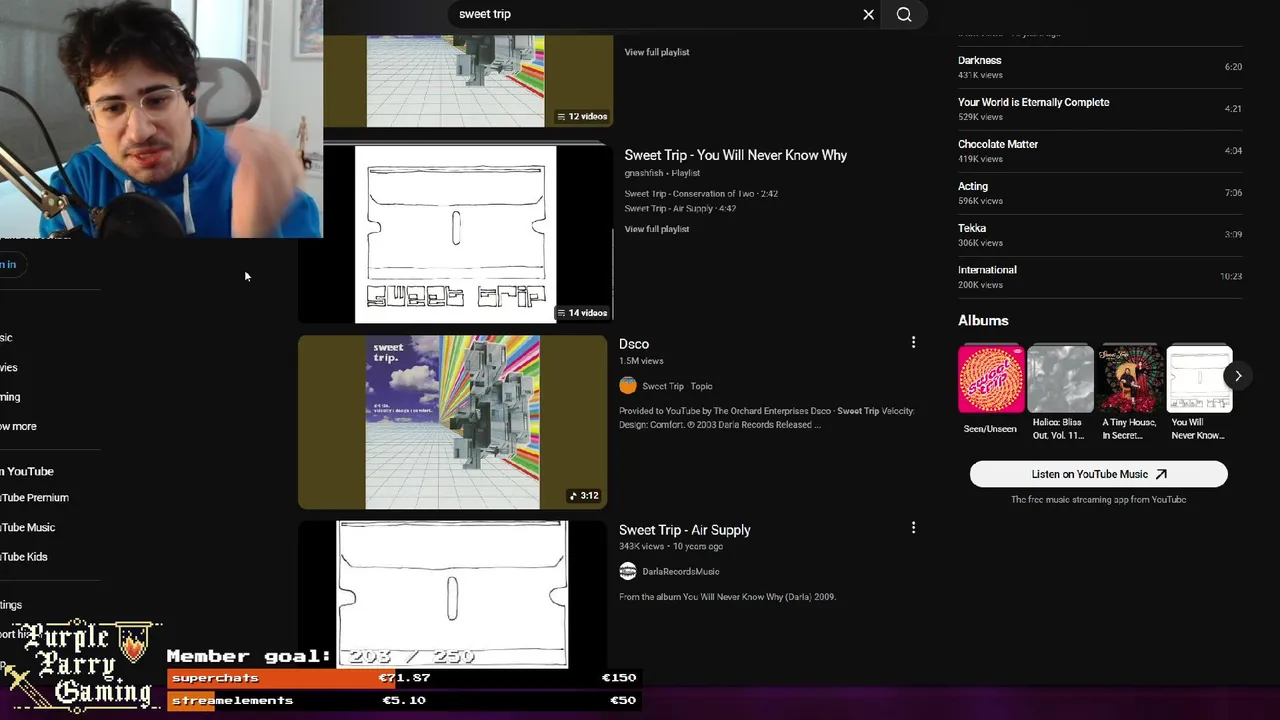Open the Dsco video thumbnail
1280x720 pixels.
452,422
